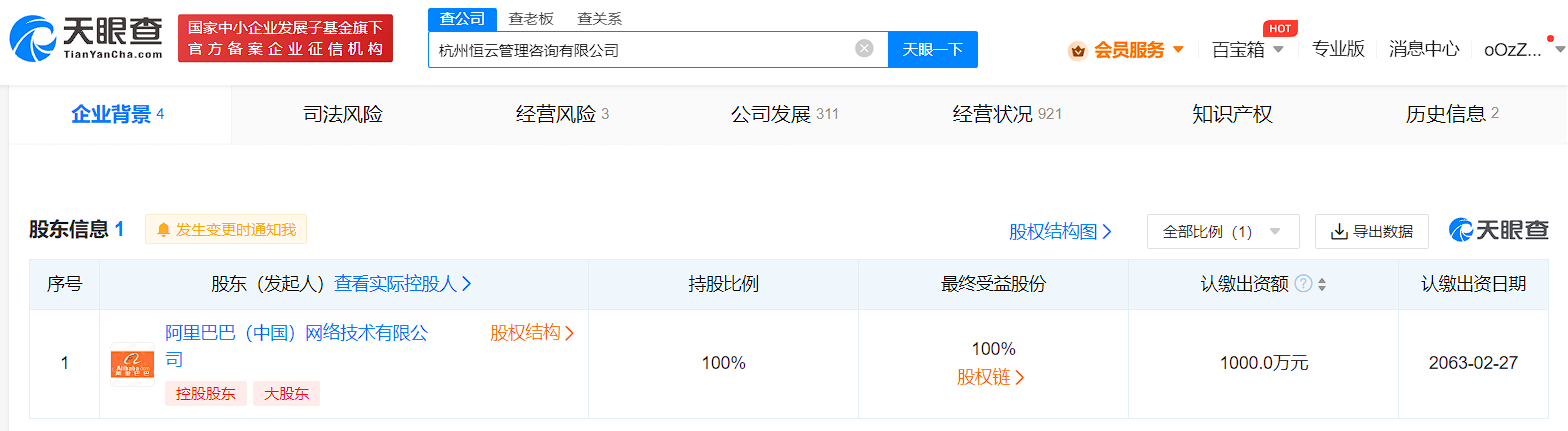Open 查看实际控股人 link
1568x431 pixels.
[x=403, y=284]
